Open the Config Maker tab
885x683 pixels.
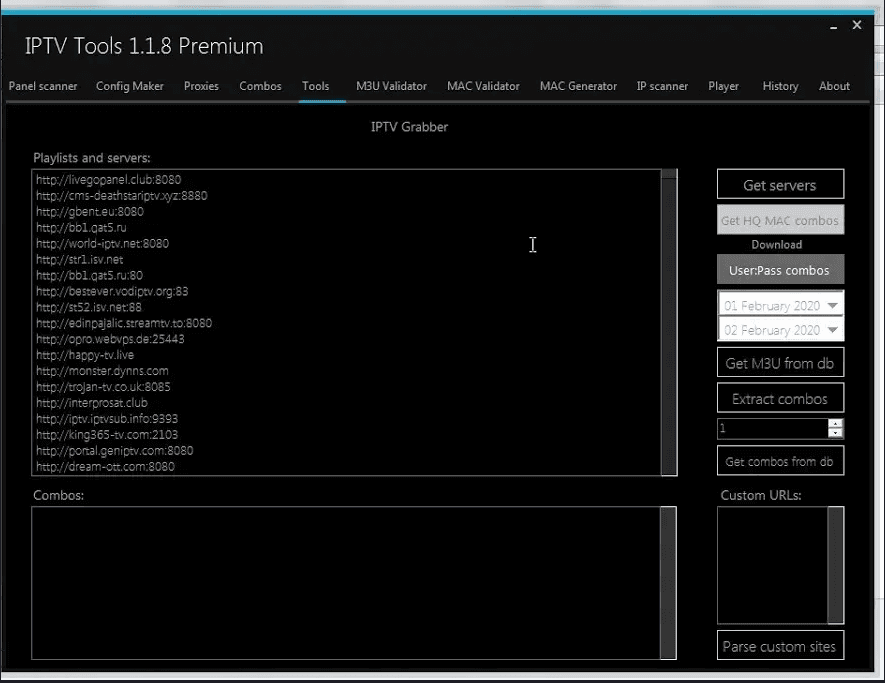[x=130, y=86]
